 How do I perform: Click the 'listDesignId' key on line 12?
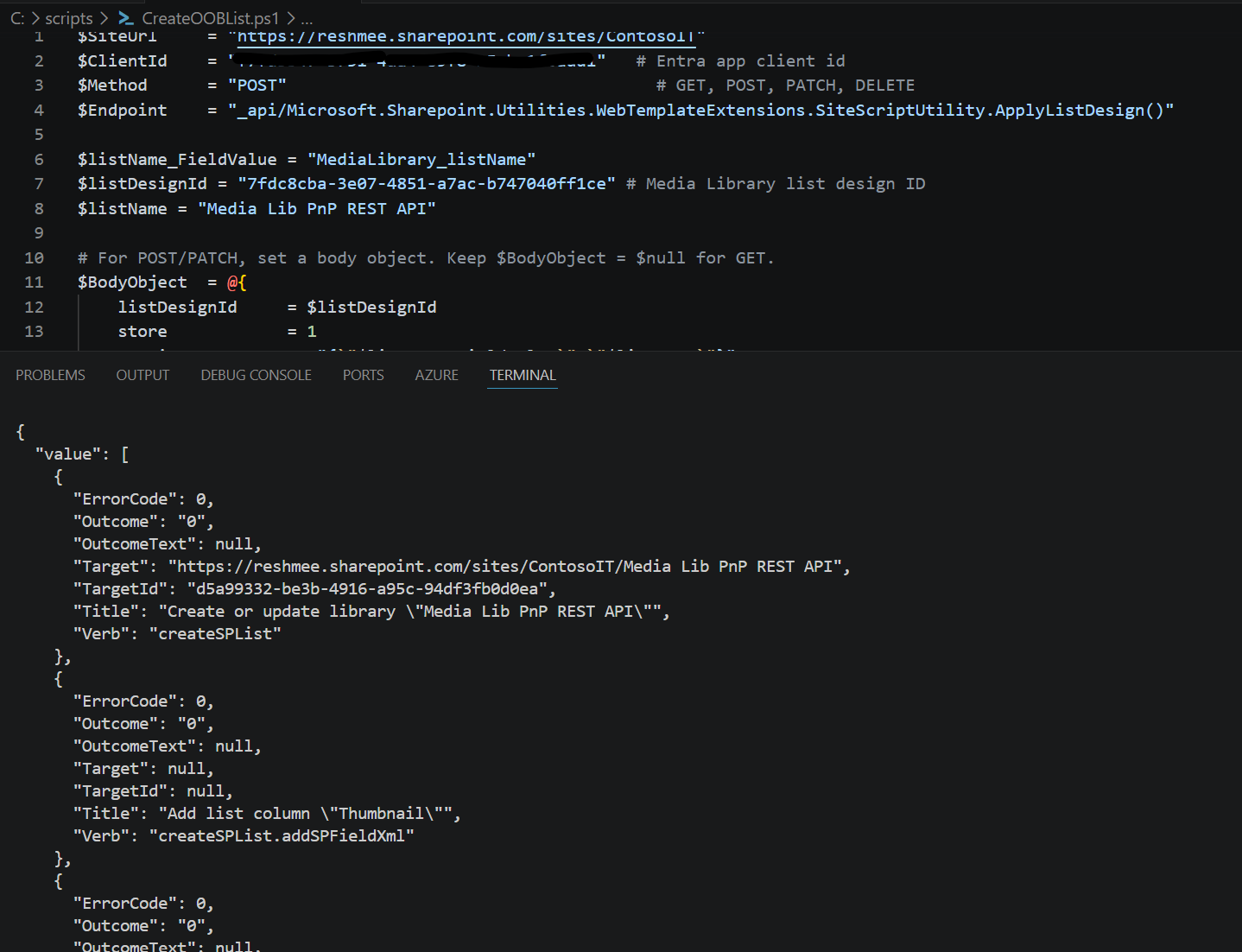coord(177,308)
